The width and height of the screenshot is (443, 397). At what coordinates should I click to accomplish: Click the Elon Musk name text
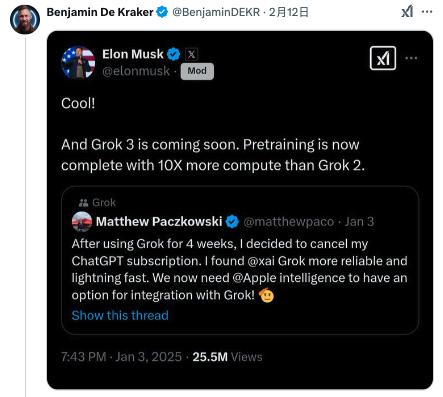pyautogui.click(x=133, y=54)
